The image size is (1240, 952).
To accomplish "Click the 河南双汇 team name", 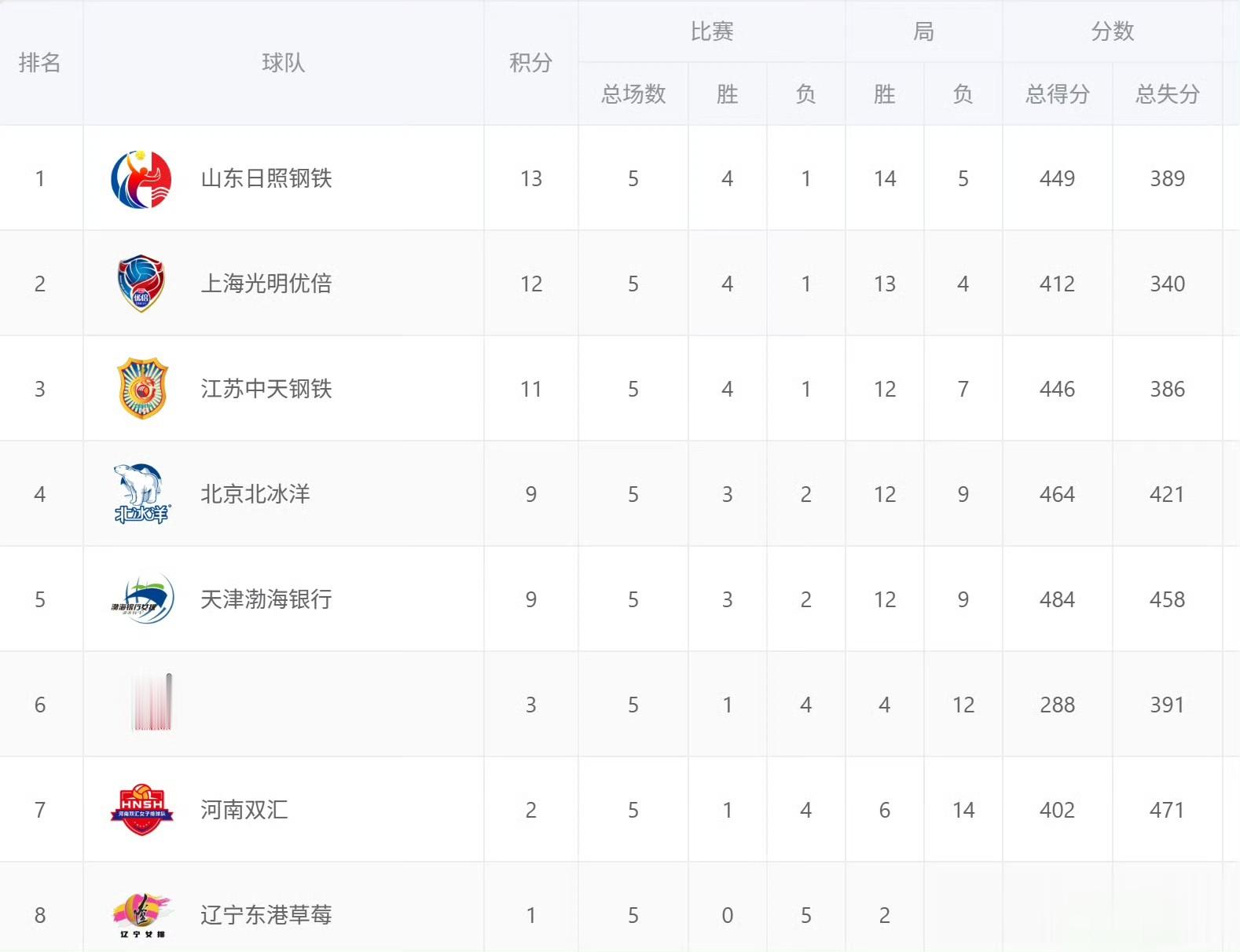I will [244, 810].
